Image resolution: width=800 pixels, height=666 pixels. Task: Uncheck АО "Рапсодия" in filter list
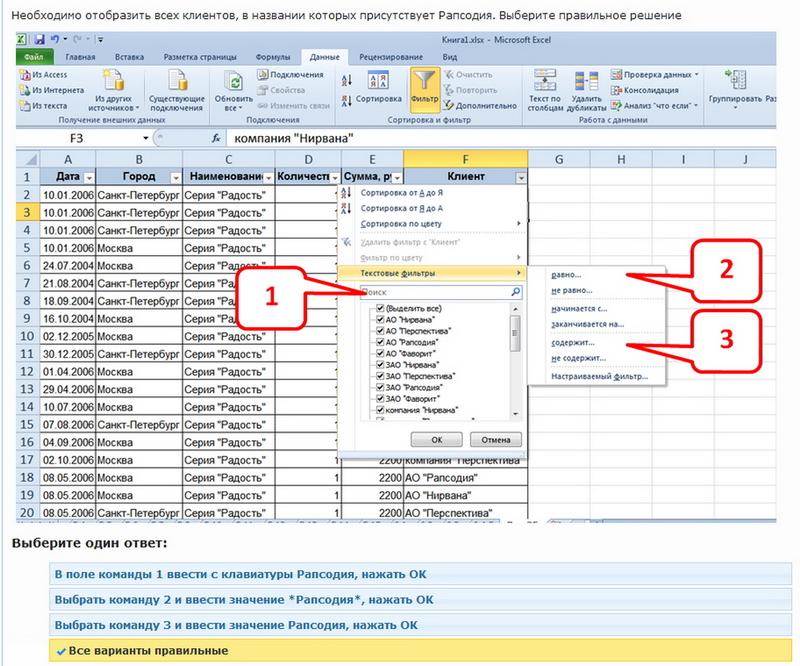coord(380,342)
